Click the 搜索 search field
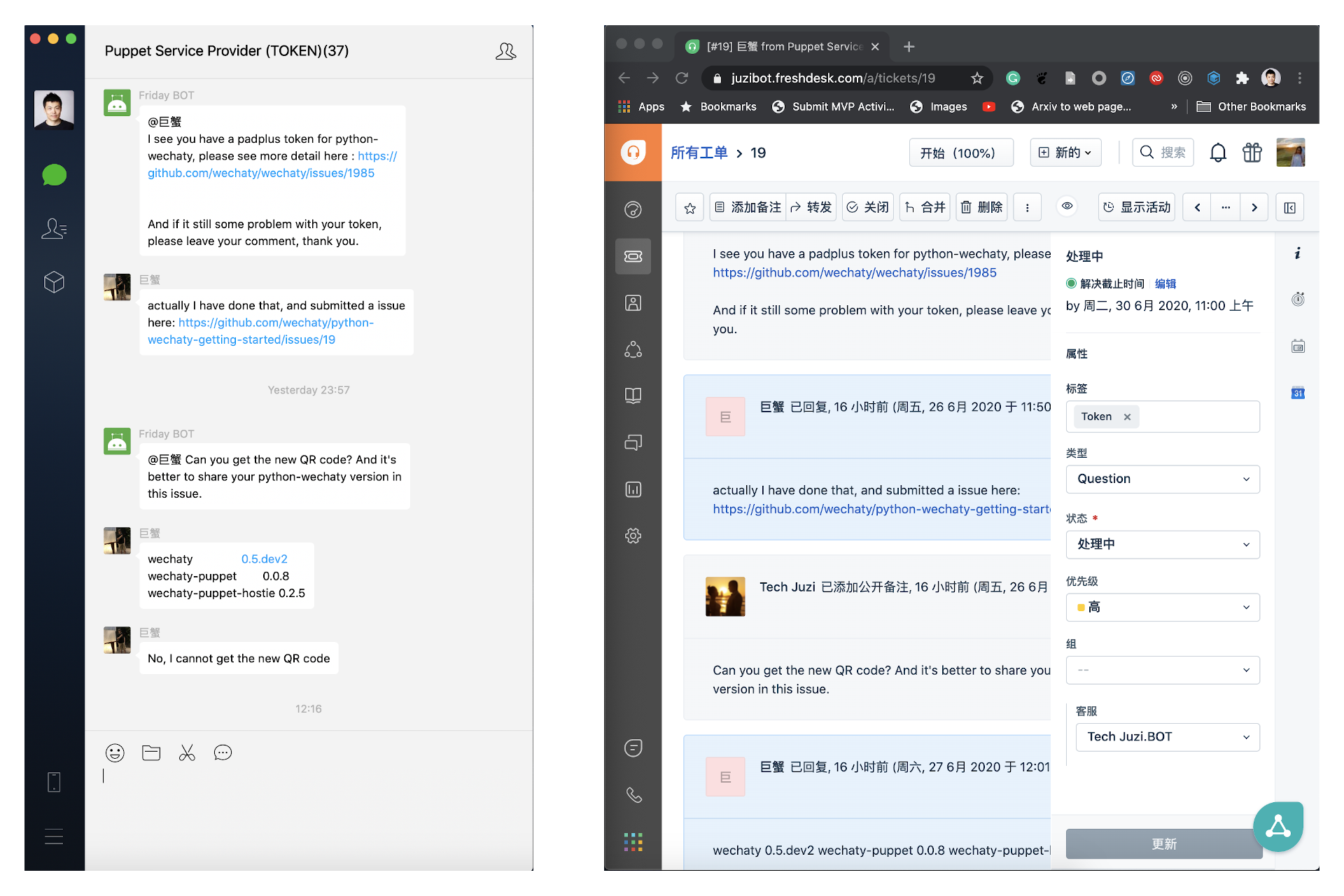This screenshot has width=1344, height=896. coord(1163,153)
